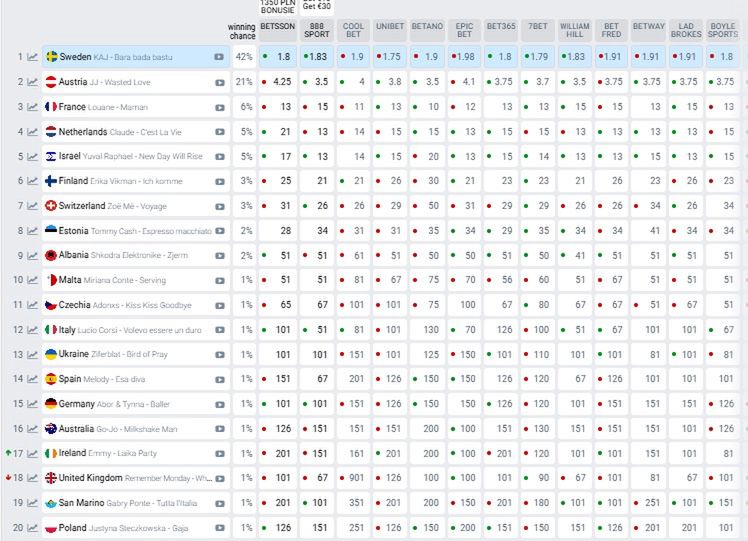This screenshot has height=541, width=748.
Task: Open the trend chart icon for Finland
Action: pyautogui.click(x=32, y=181)
